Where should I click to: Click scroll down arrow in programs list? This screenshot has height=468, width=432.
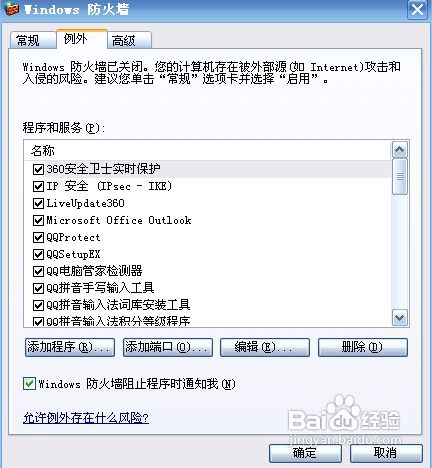coord(400,317)
